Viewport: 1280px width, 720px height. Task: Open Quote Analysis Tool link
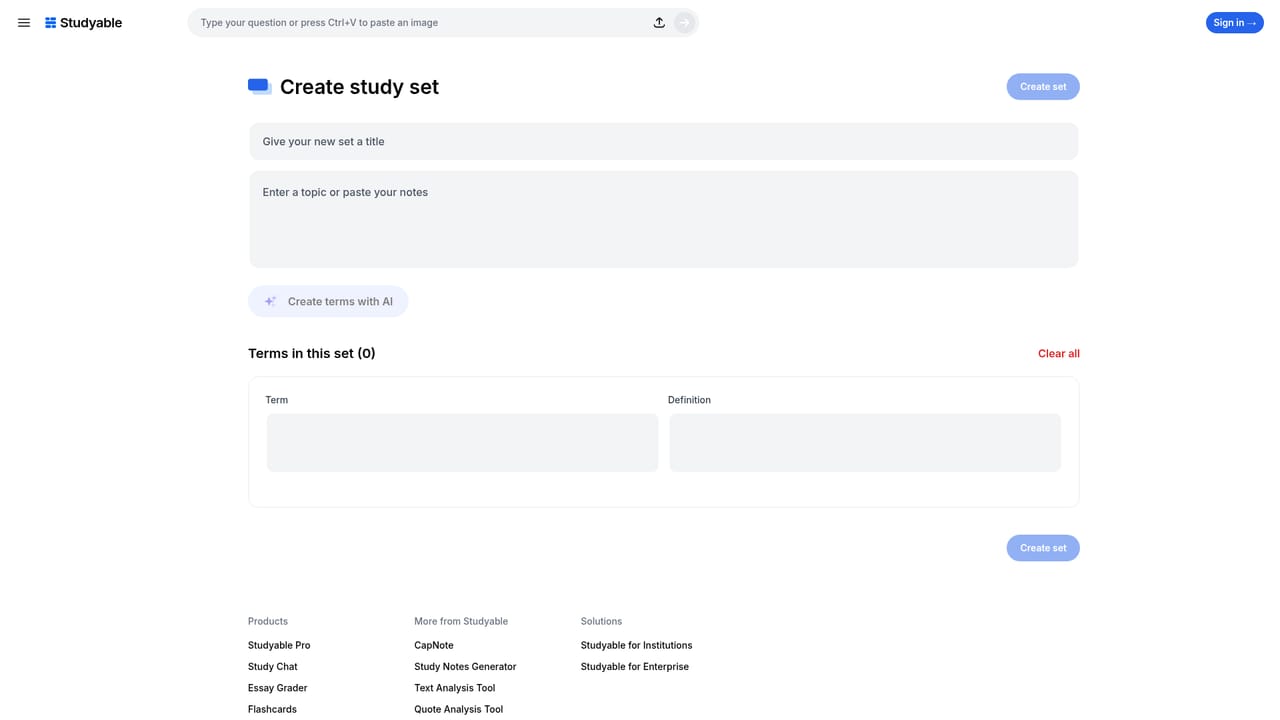(459, 709)
